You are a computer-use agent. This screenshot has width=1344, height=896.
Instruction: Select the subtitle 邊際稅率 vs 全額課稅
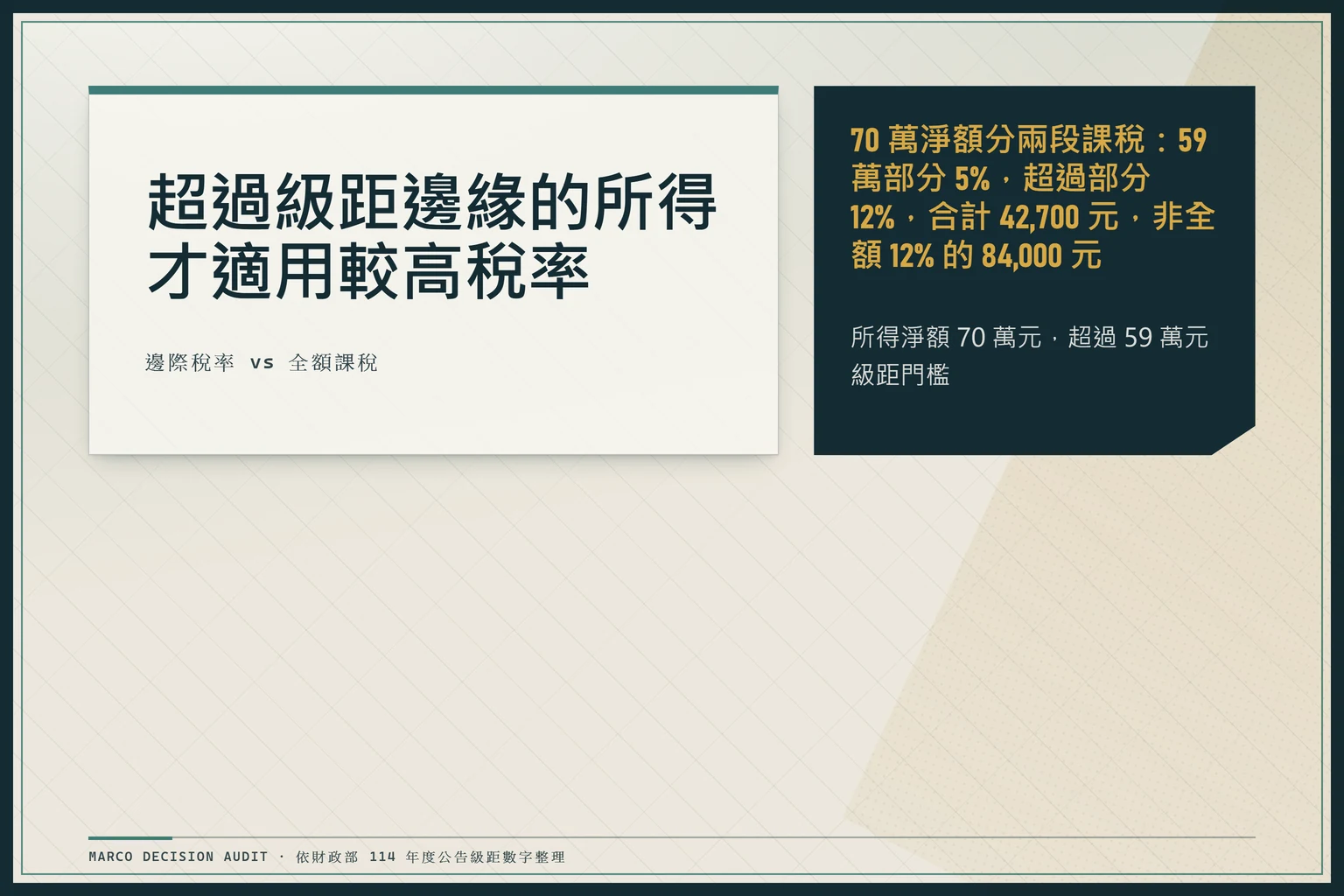tap(261, 362)
